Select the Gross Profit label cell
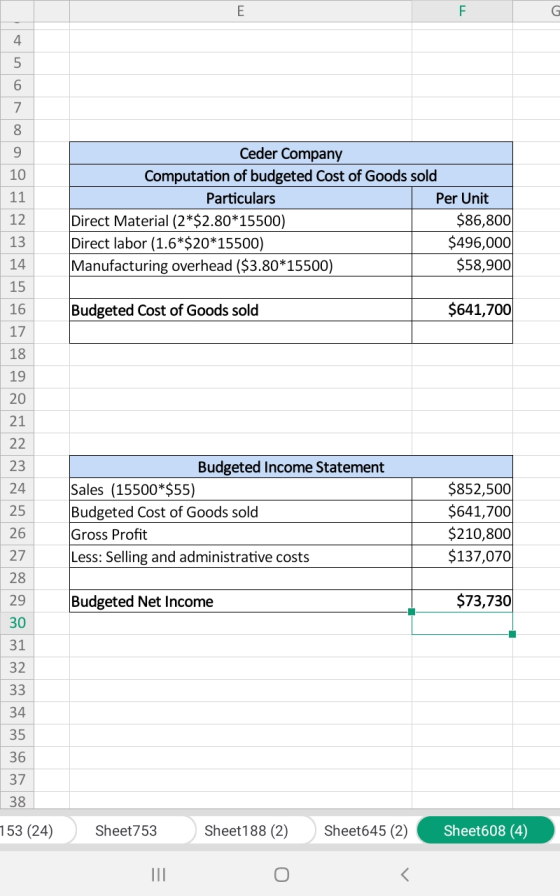This screenshot has height=896, width=560. pyautogui.click(x=241, y=534)
